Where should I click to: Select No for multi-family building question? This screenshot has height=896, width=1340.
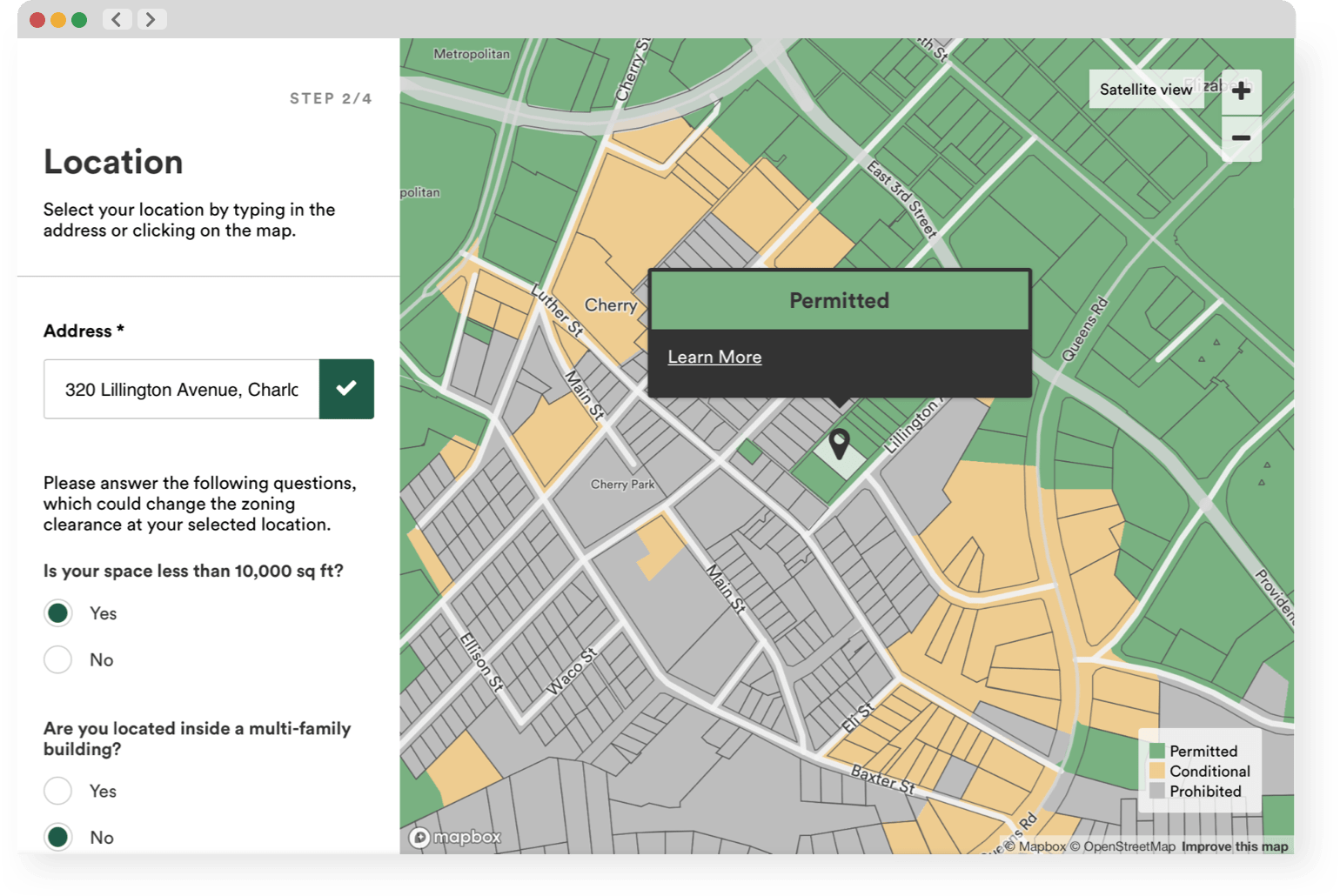pos(58,837)
